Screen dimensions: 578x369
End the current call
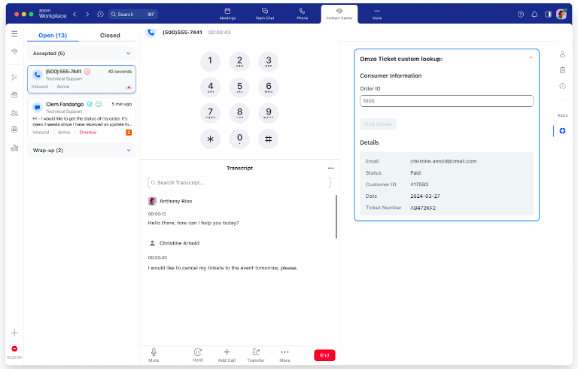pos(324,355)
